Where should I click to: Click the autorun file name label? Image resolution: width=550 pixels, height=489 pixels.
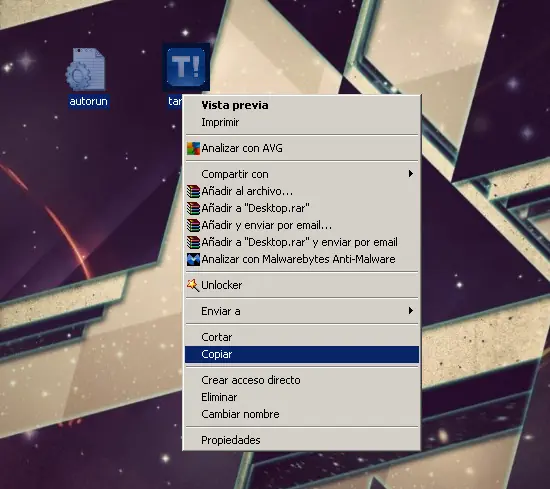[88, 101]
